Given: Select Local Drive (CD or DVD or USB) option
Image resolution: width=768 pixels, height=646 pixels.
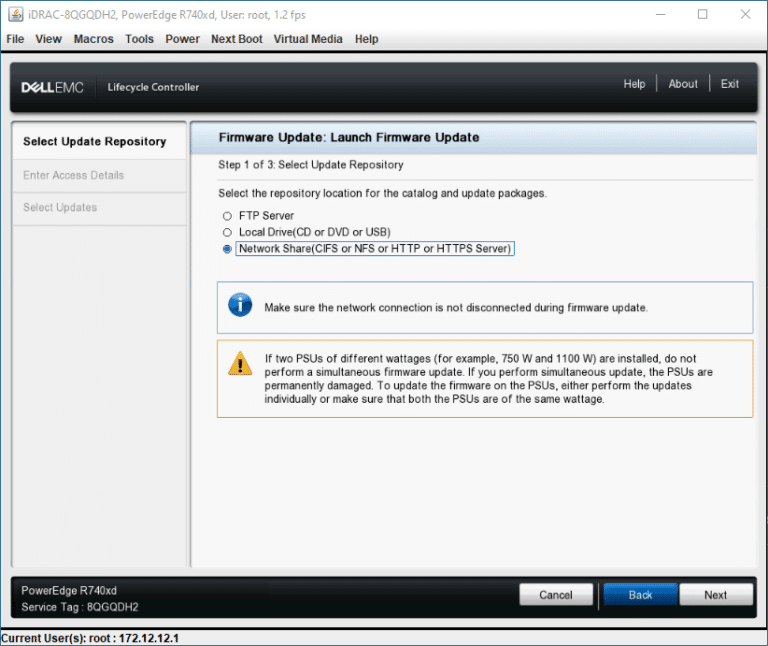Looking at the screenshot, I should point(227,232).
